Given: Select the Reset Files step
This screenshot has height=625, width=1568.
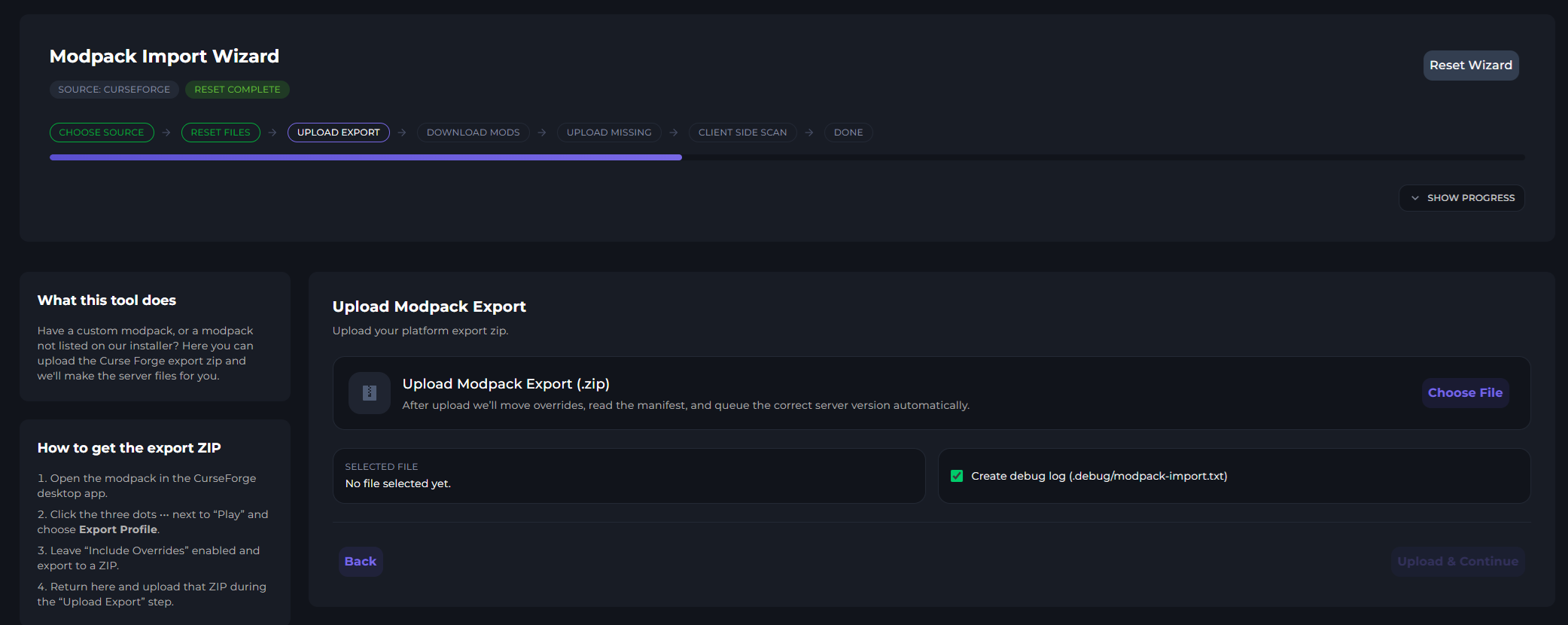Looking at the screenshot, I should (x=221, y=133).
